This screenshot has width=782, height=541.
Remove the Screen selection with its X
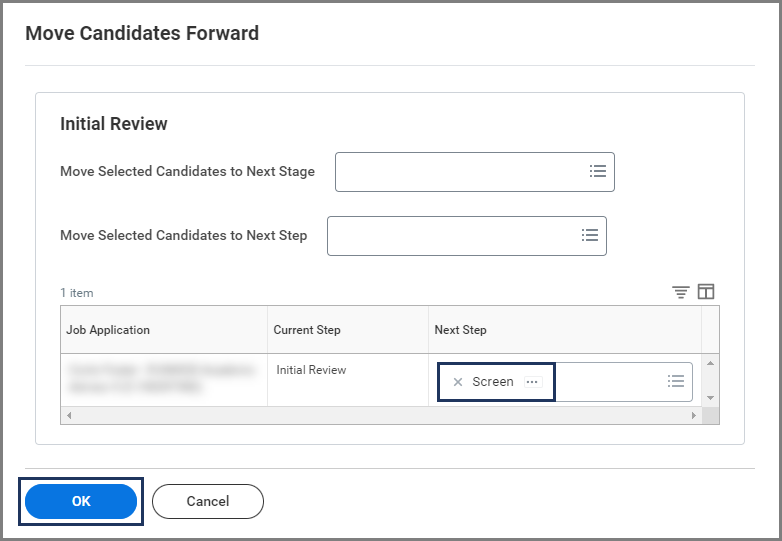tap(458, 382)
